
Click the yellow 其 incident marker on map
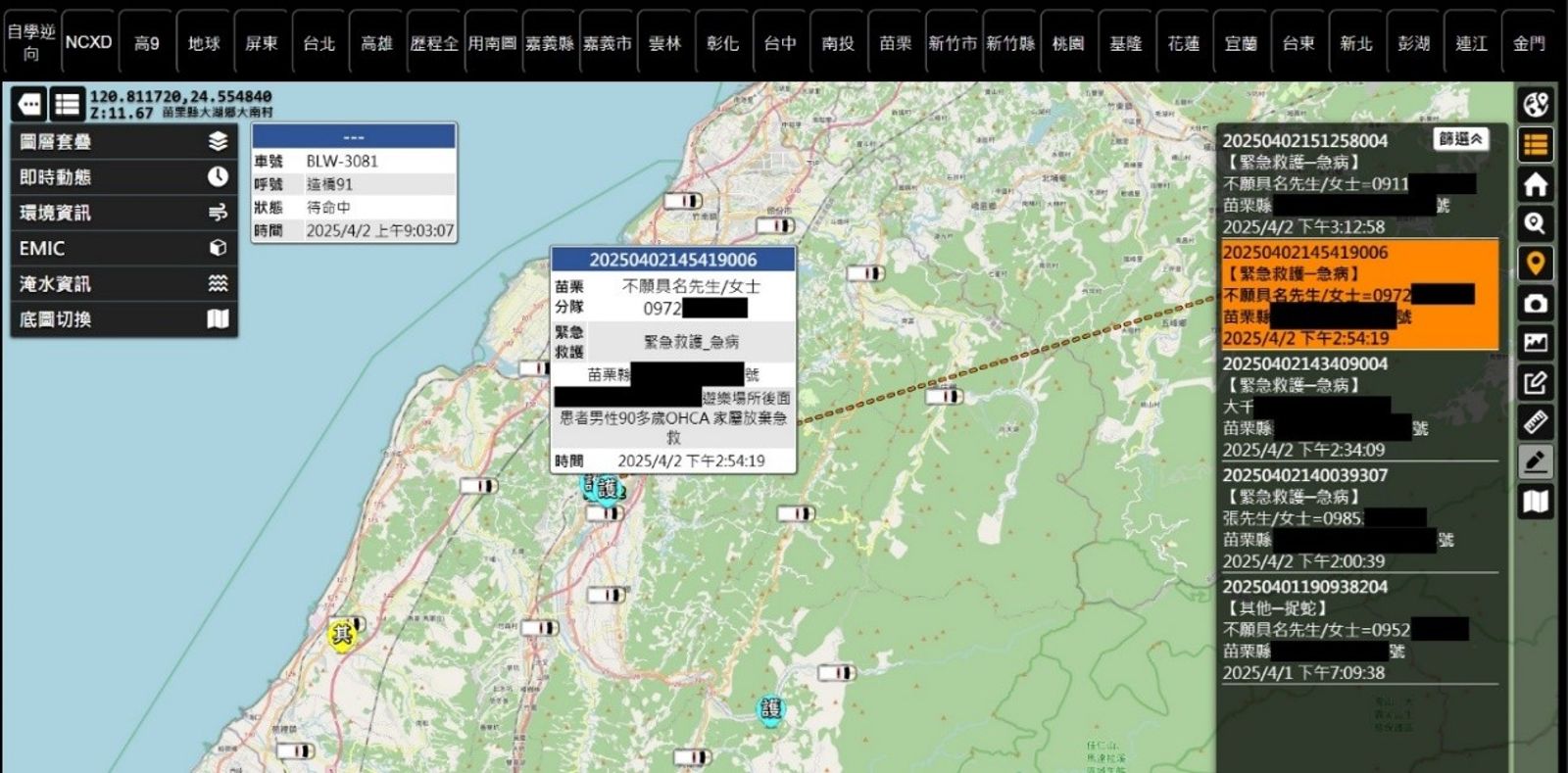[x=342, y=633]
